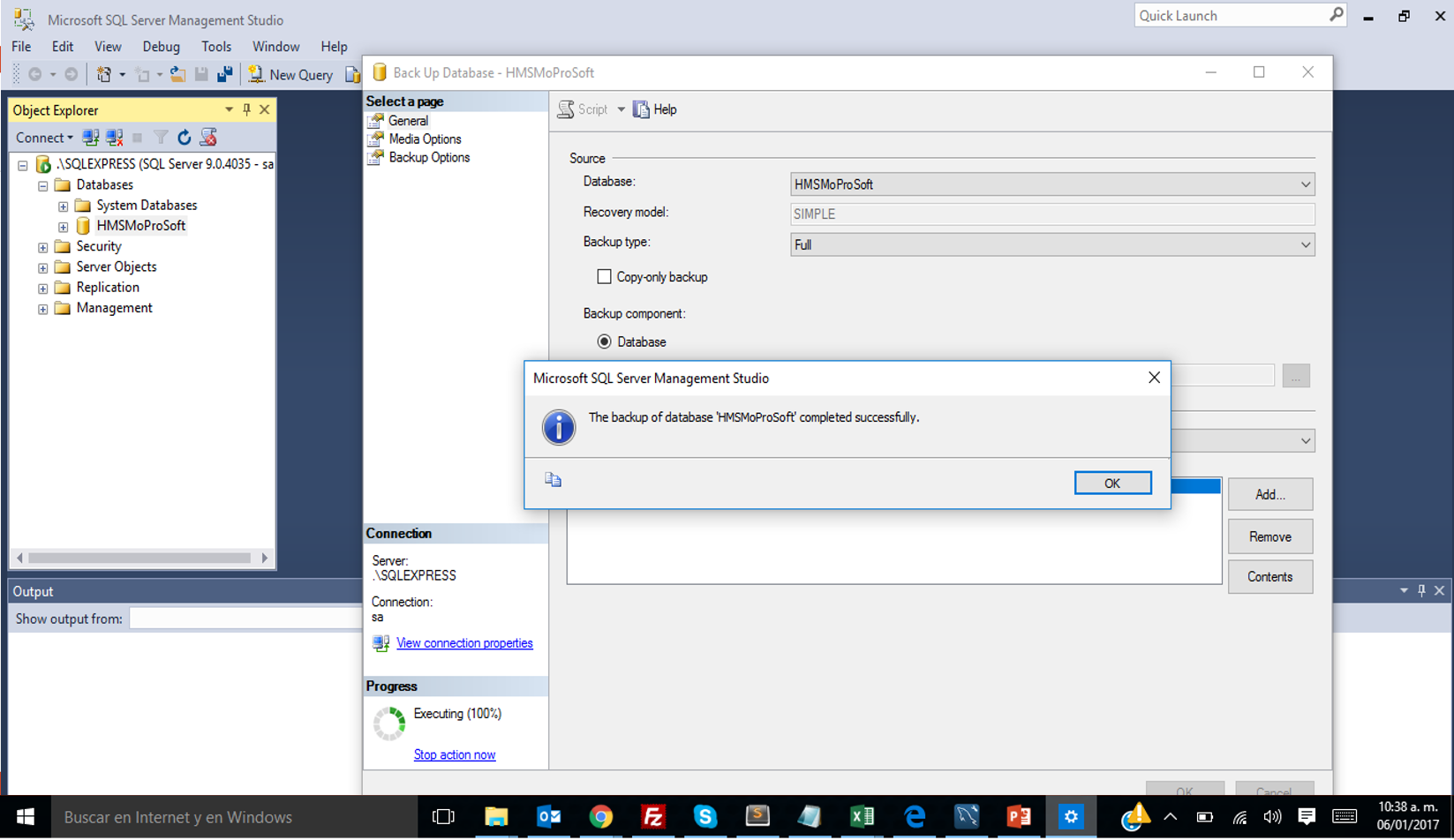Image resolution: width=1454 pixels, height=840 pixels.
Task: Open the Script dropdown arrow
Action: pyautogui.click(x=621, y=109)
